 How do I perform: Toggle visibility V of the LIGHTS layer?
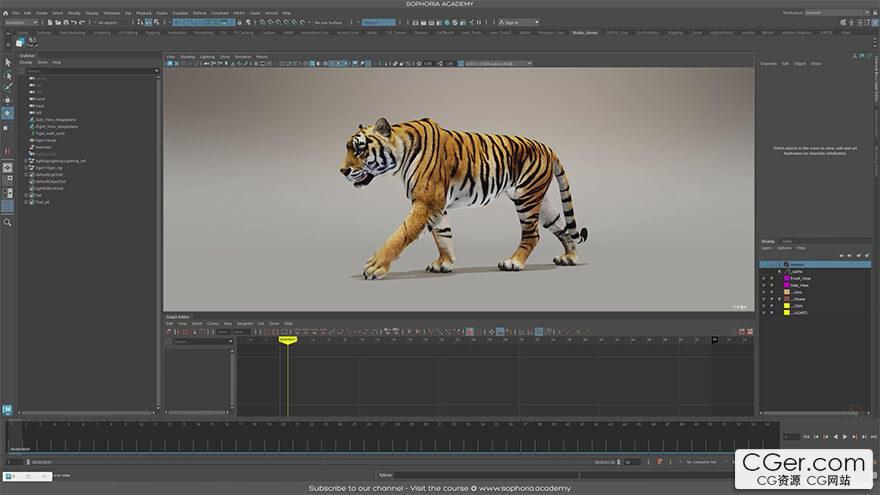[x=763, y=312]
